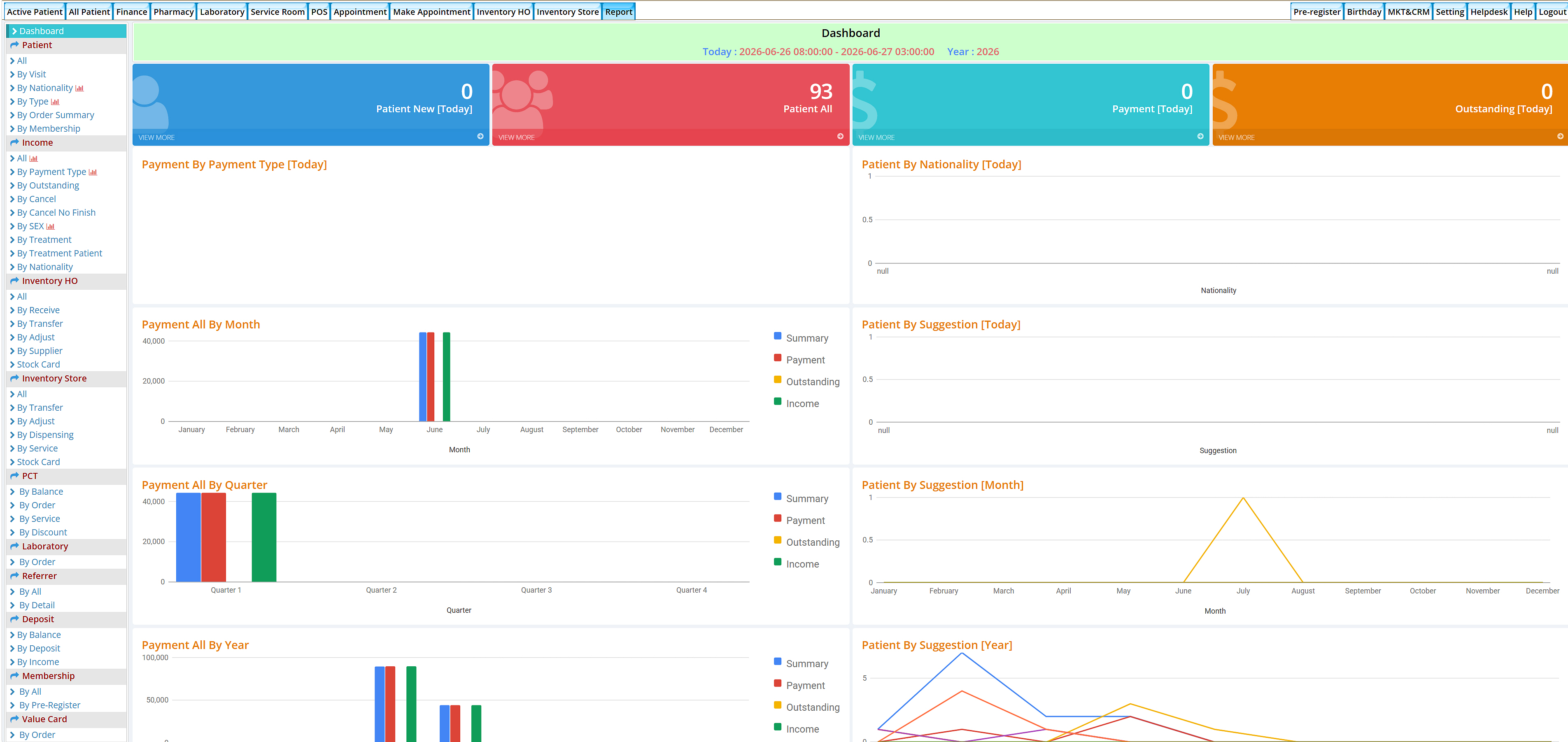Viewport: 1568px width, 742px height.
Task: Click arrow icon on Patient New card
Action: [480, 136]
